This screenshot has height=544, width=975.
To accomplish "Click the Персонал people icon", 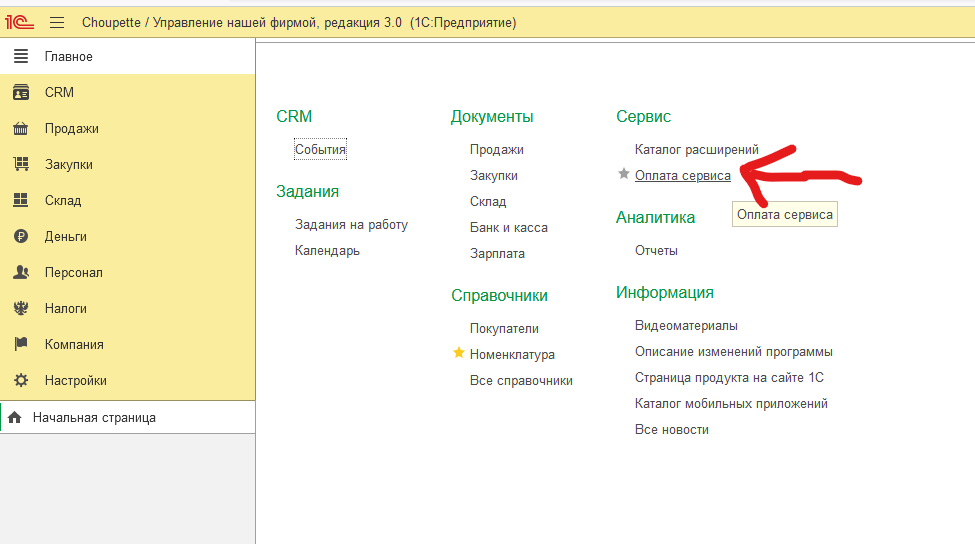I will click(x=20, y=272).
